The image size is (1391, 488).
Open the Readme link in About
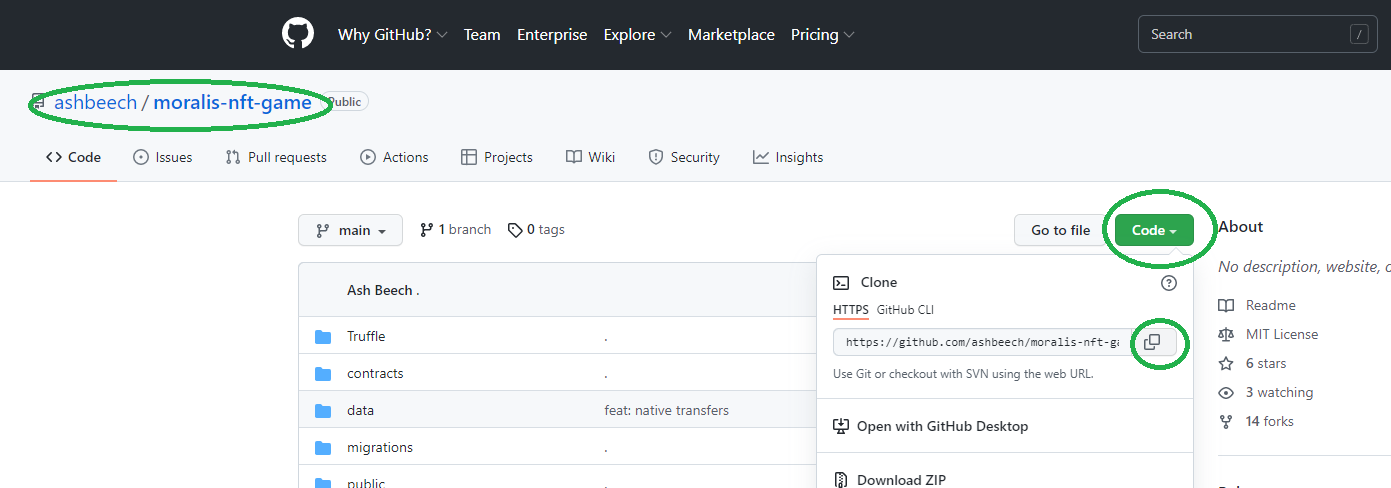[1270, 305]
